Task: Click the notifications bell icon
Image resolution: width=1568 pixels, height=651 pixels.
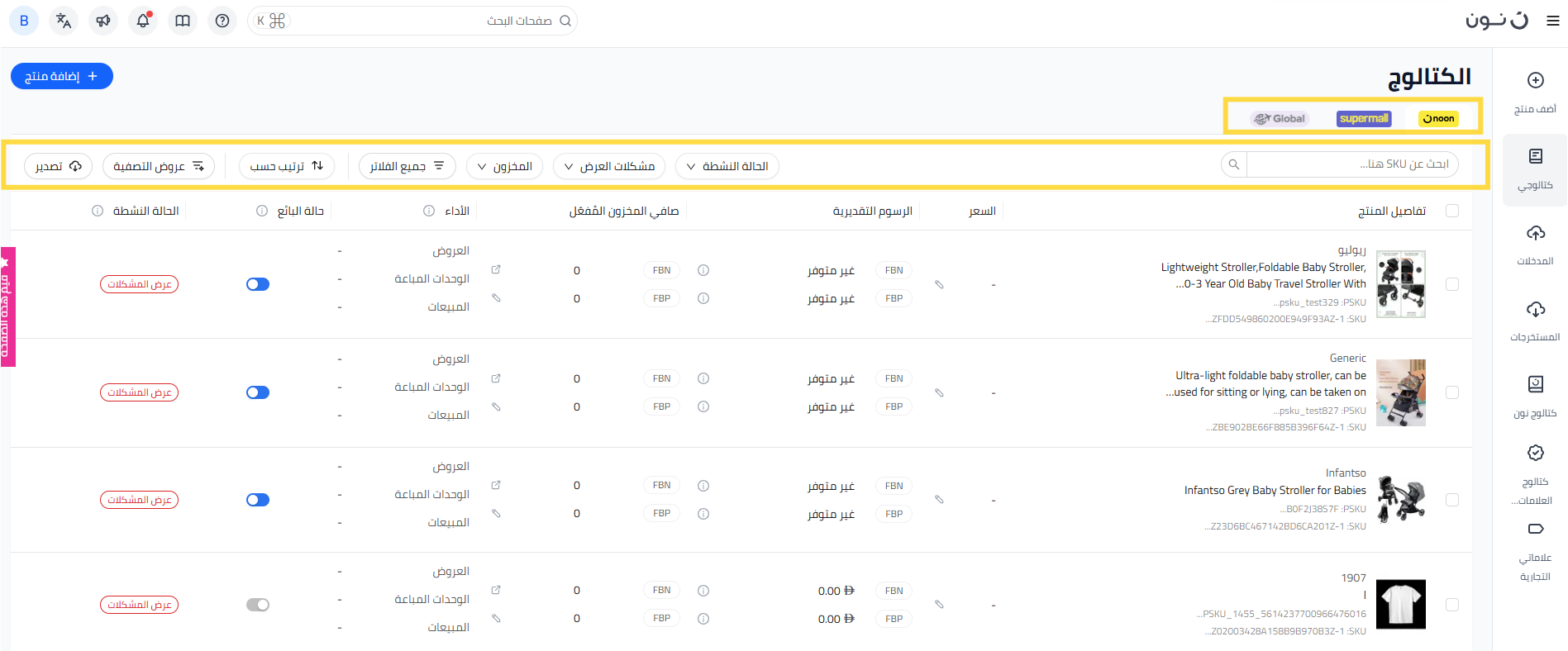Action: click(x=143, y=21)
